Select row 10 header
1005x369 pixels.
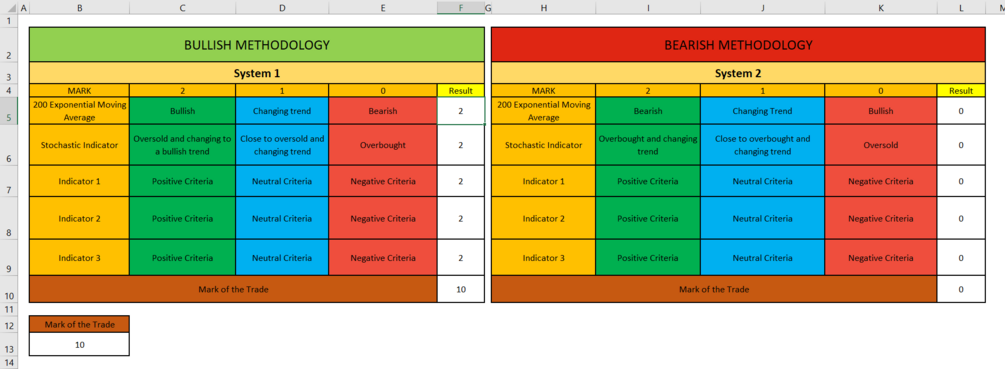coord(9,289)
